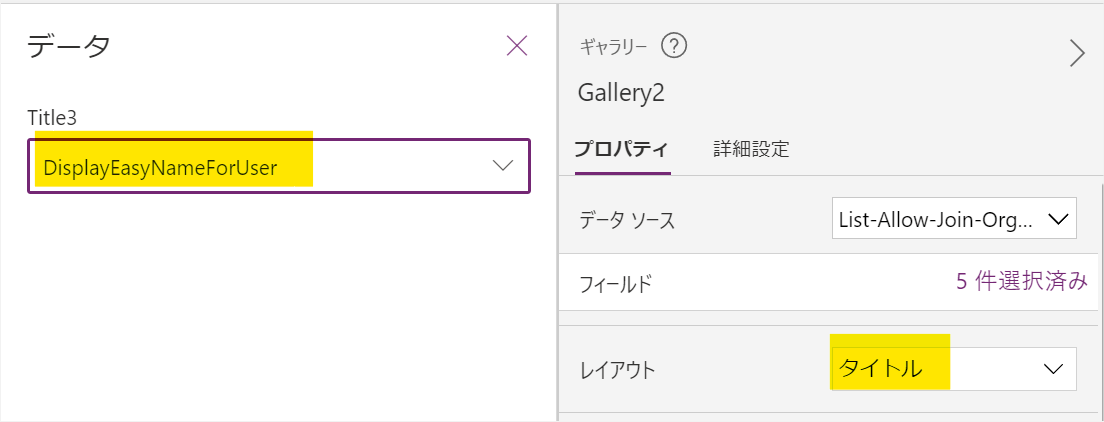Screen dimensions: 1104x422
Task: Click the Gallery2 control name
Action: click(621, 93)
